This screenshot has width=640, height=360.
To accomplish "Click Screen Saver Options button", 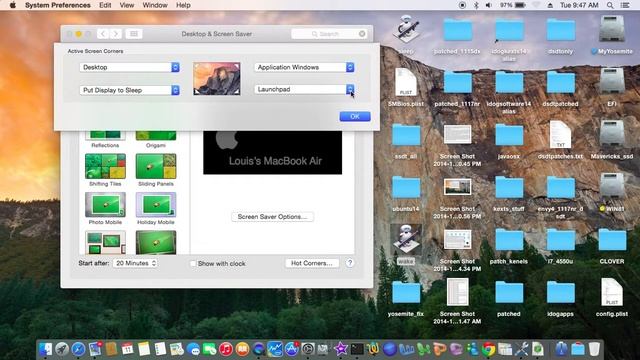I will (272, 217).
